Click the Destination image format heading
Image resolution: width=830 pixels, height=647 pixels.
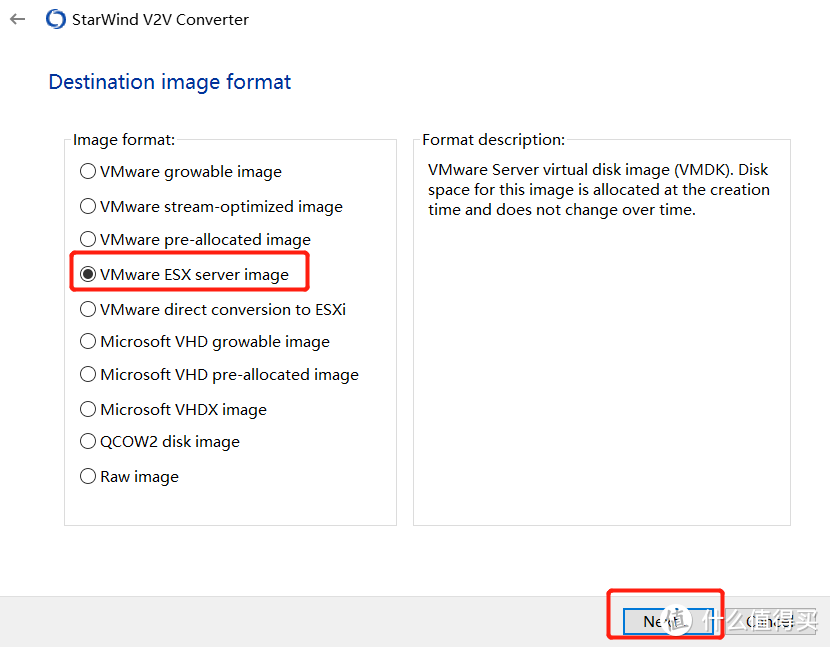point(170,82)
